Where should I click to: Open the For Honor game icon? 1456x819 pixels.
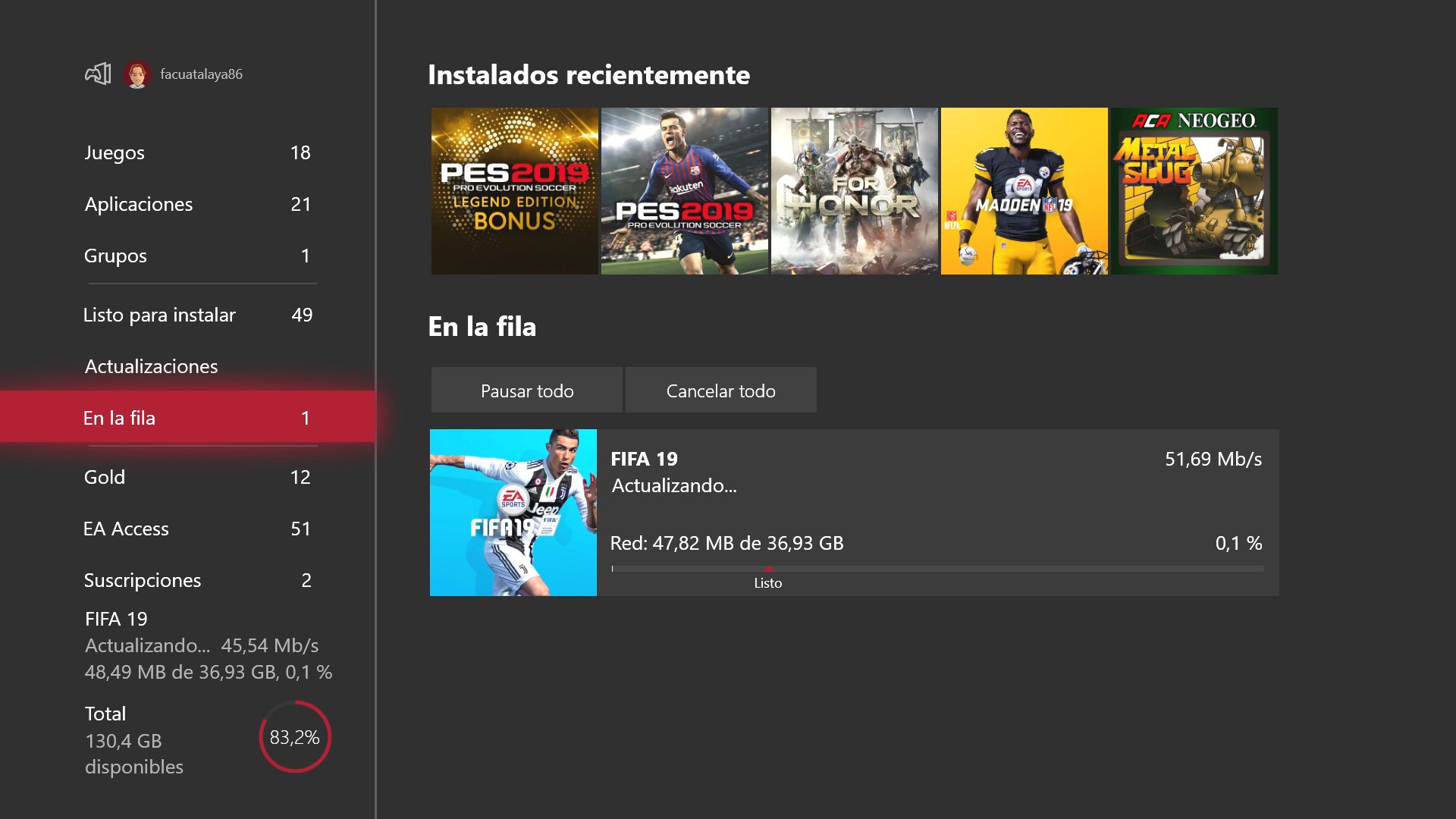pyautogui.click(x=854, y=192)
